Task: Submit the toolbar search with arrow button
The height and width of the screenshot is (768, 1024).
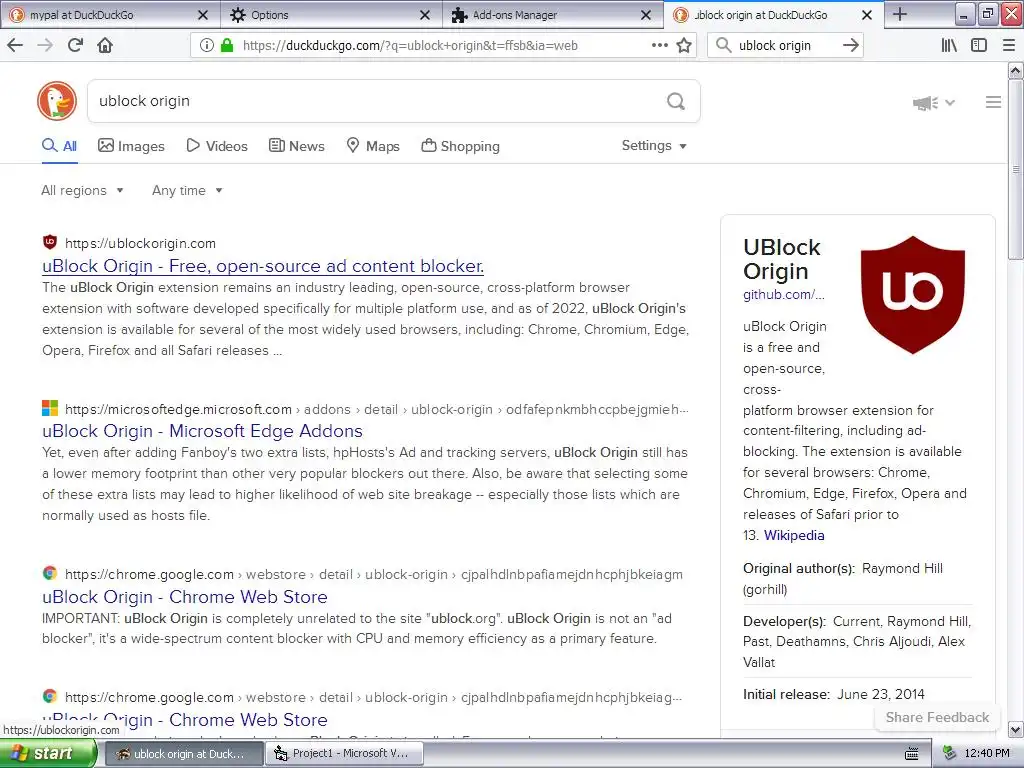Action: [850, 45]
